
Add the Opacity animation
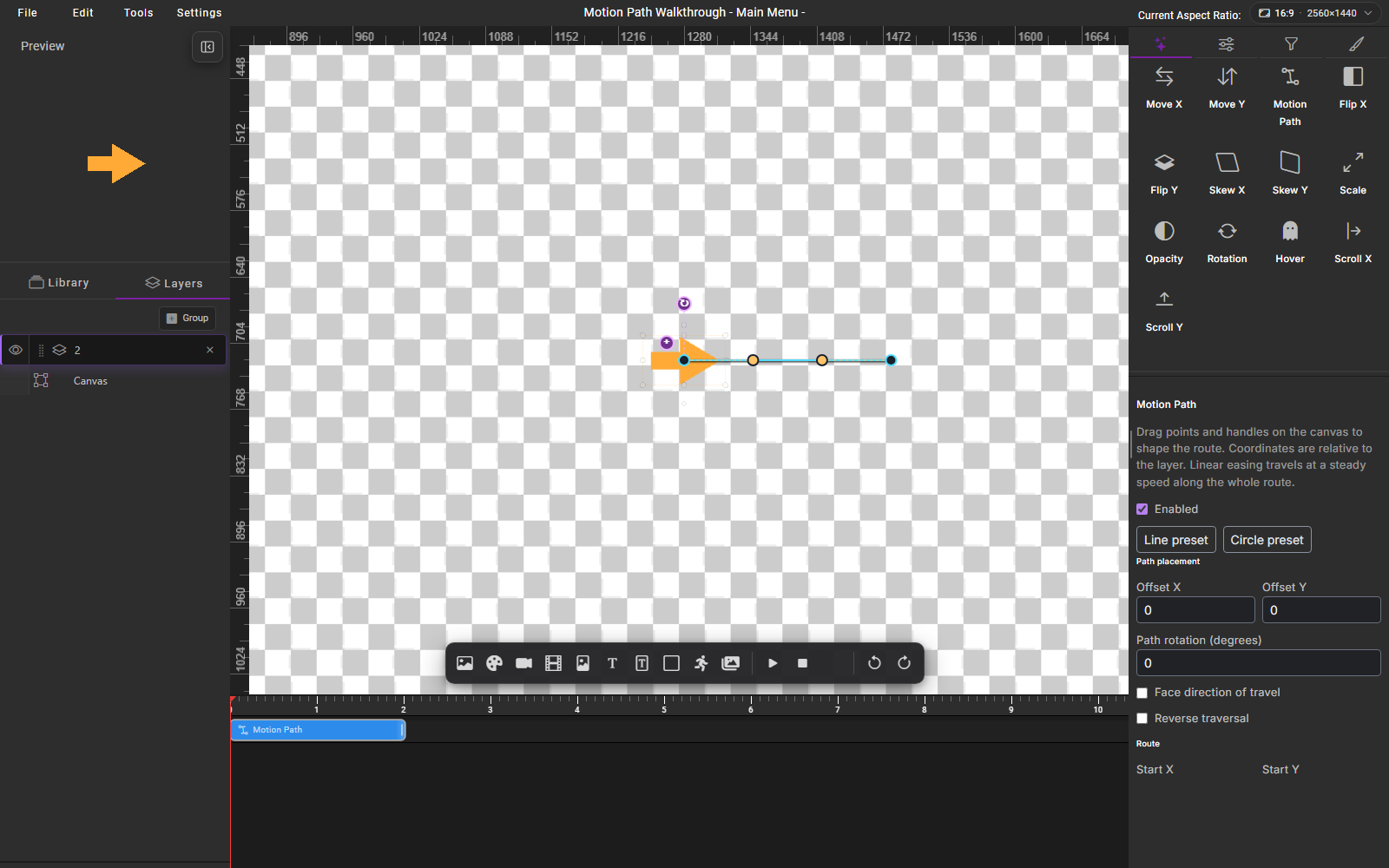(x=1164, y=242)
